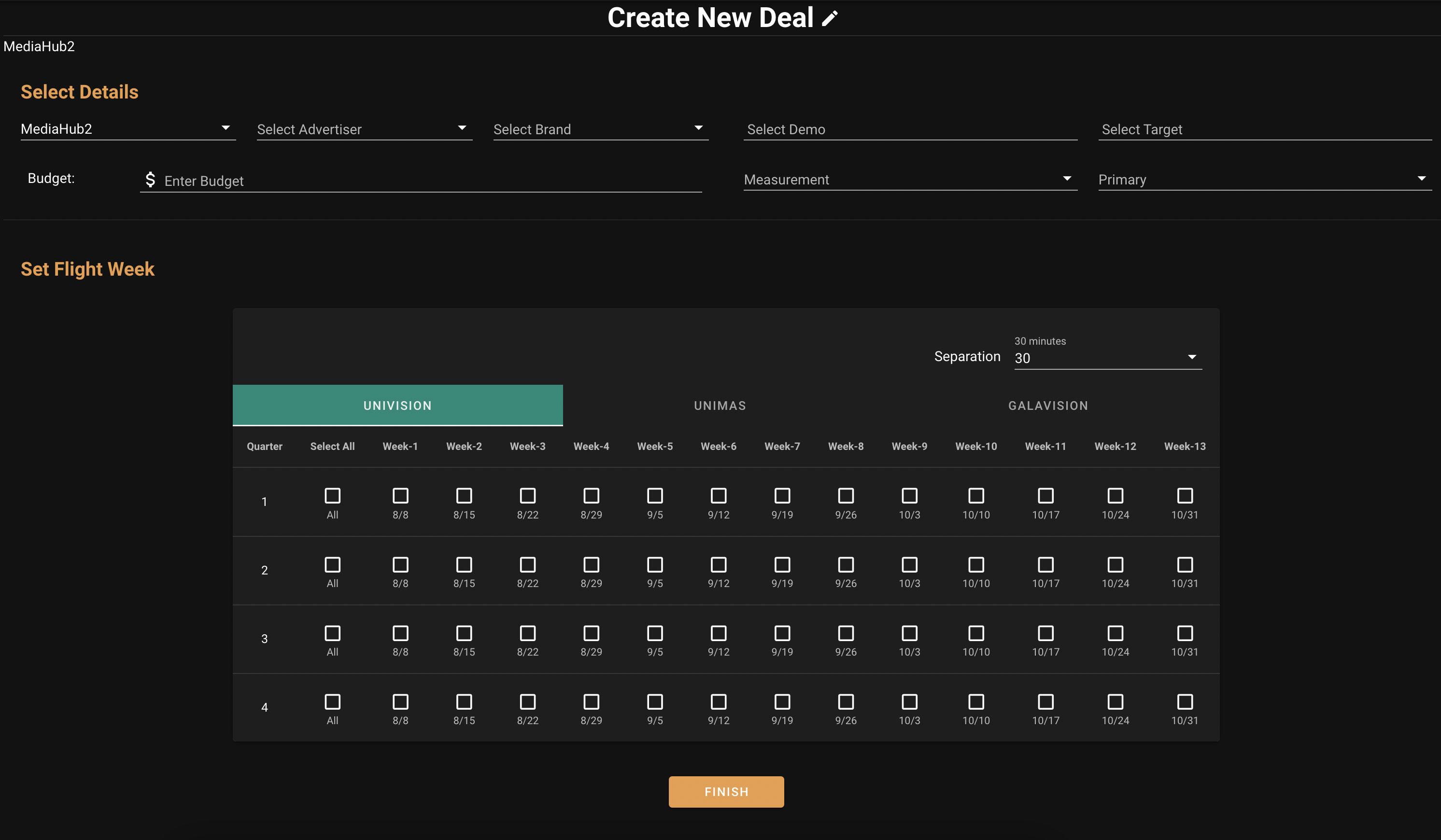Check the 10/10 Week-10 box in Quarter 1

point(976,495)
